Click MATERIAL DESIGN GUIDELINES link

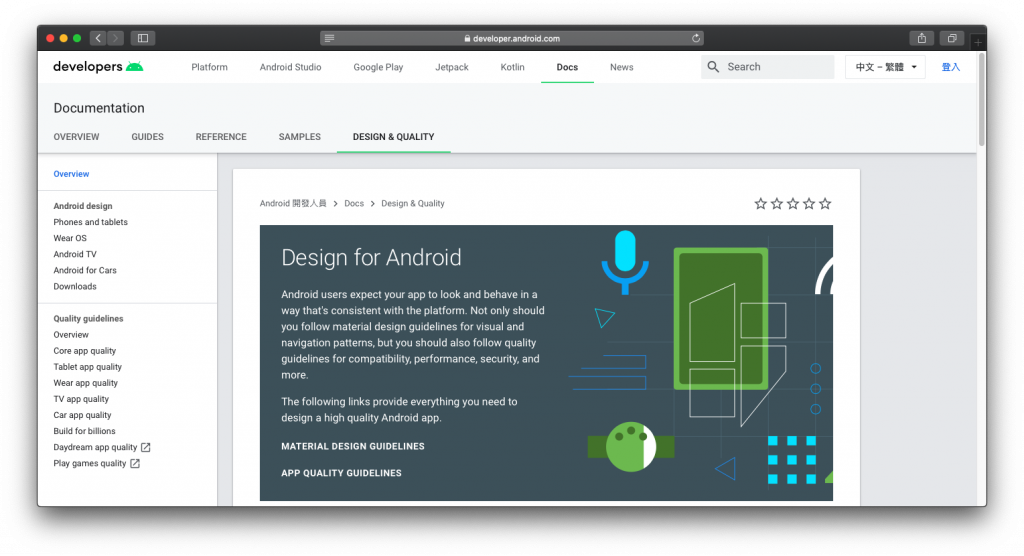click(x=353, y=446)
